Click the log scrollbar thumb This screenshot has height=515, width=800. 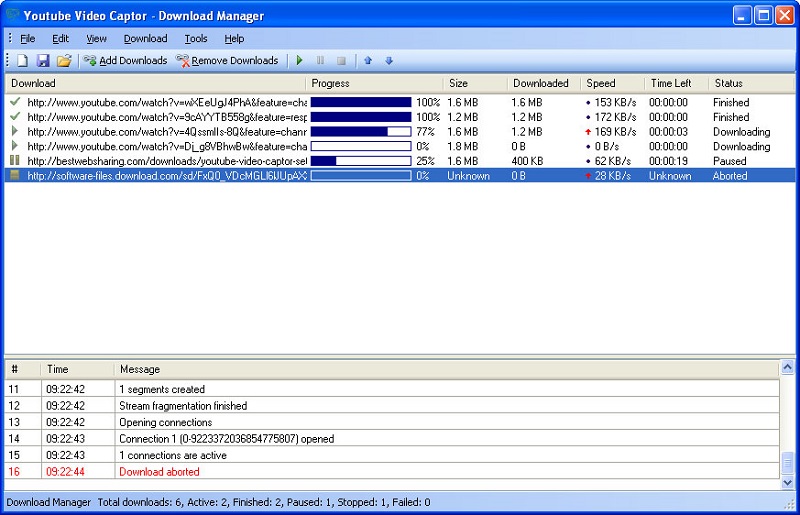tap(787, 463)
